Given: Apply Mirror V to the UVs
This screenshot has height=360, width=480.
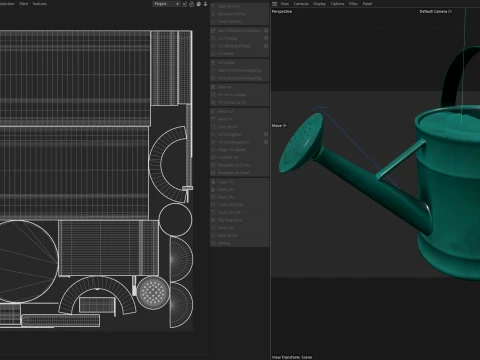Looking at the screenshot, I should point(239,119).
